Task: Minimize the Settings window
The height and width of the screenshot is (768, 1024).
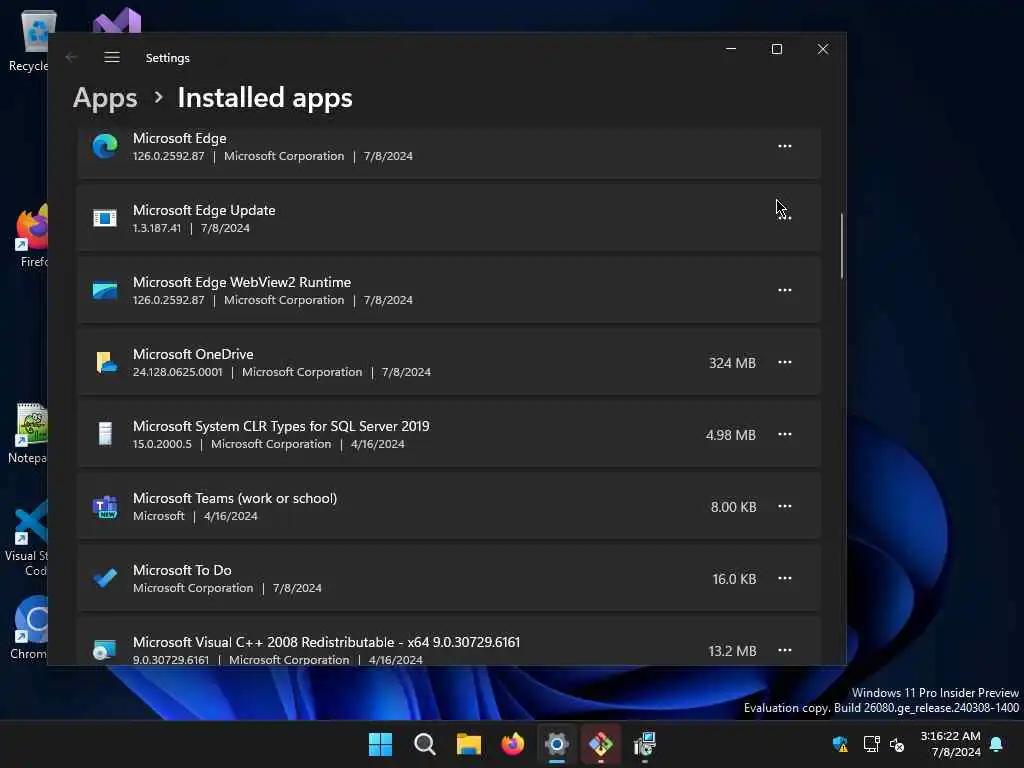Action: coord(731,49)
